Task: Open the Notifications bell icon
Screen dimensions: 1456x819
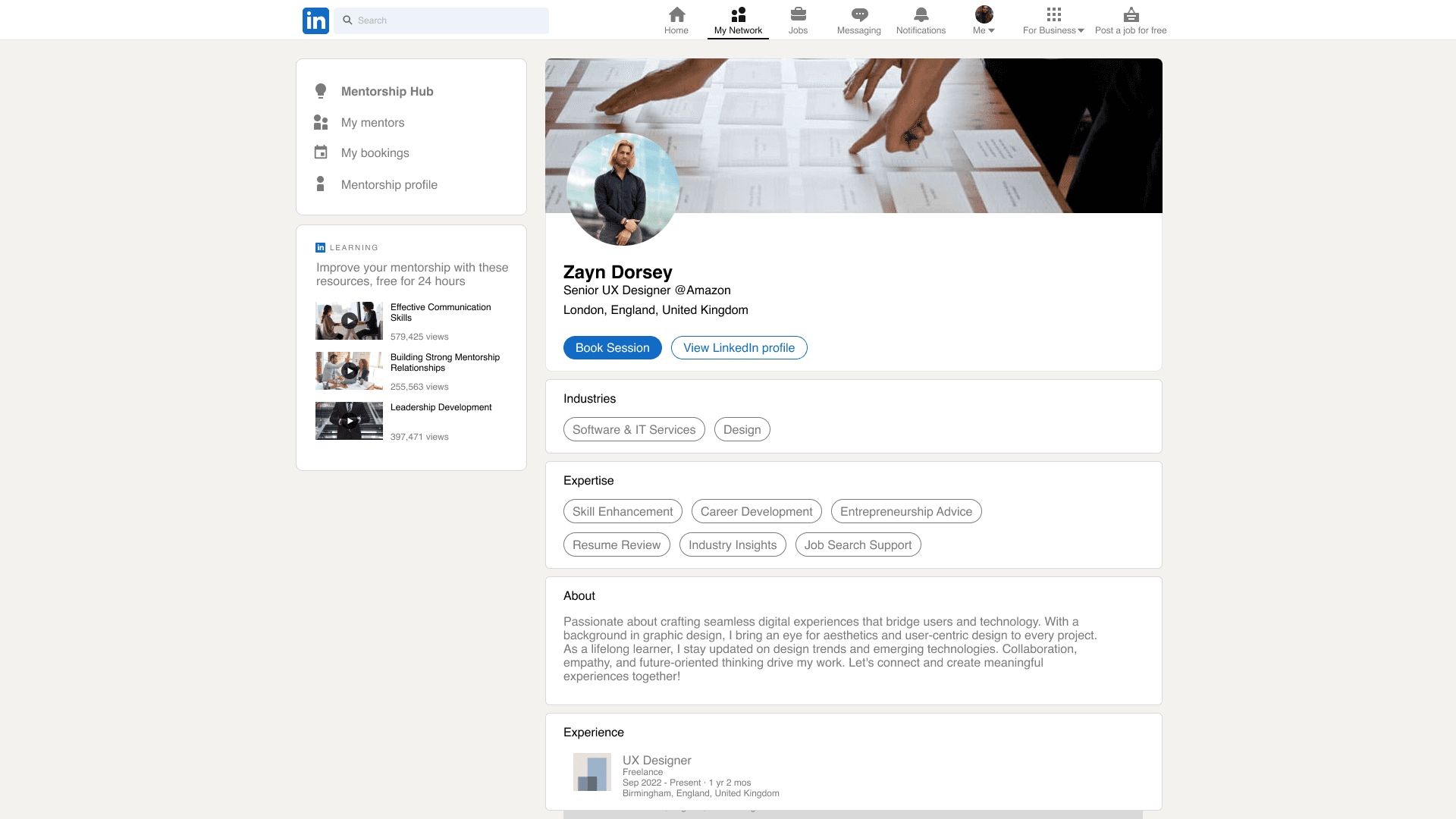Action: (x=921, y=14)
